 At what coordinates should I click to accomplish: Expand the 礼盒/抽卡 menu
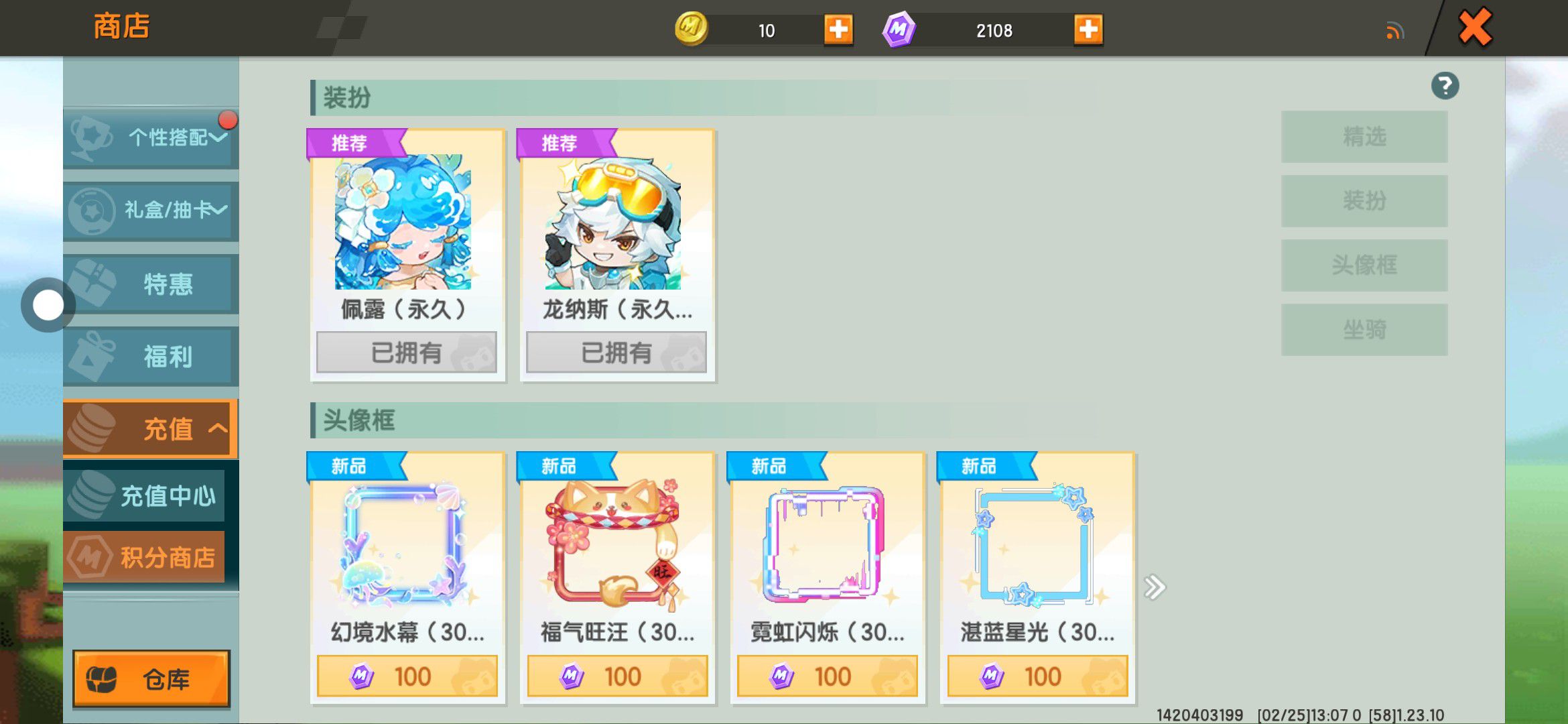click(x=151, y=210)
